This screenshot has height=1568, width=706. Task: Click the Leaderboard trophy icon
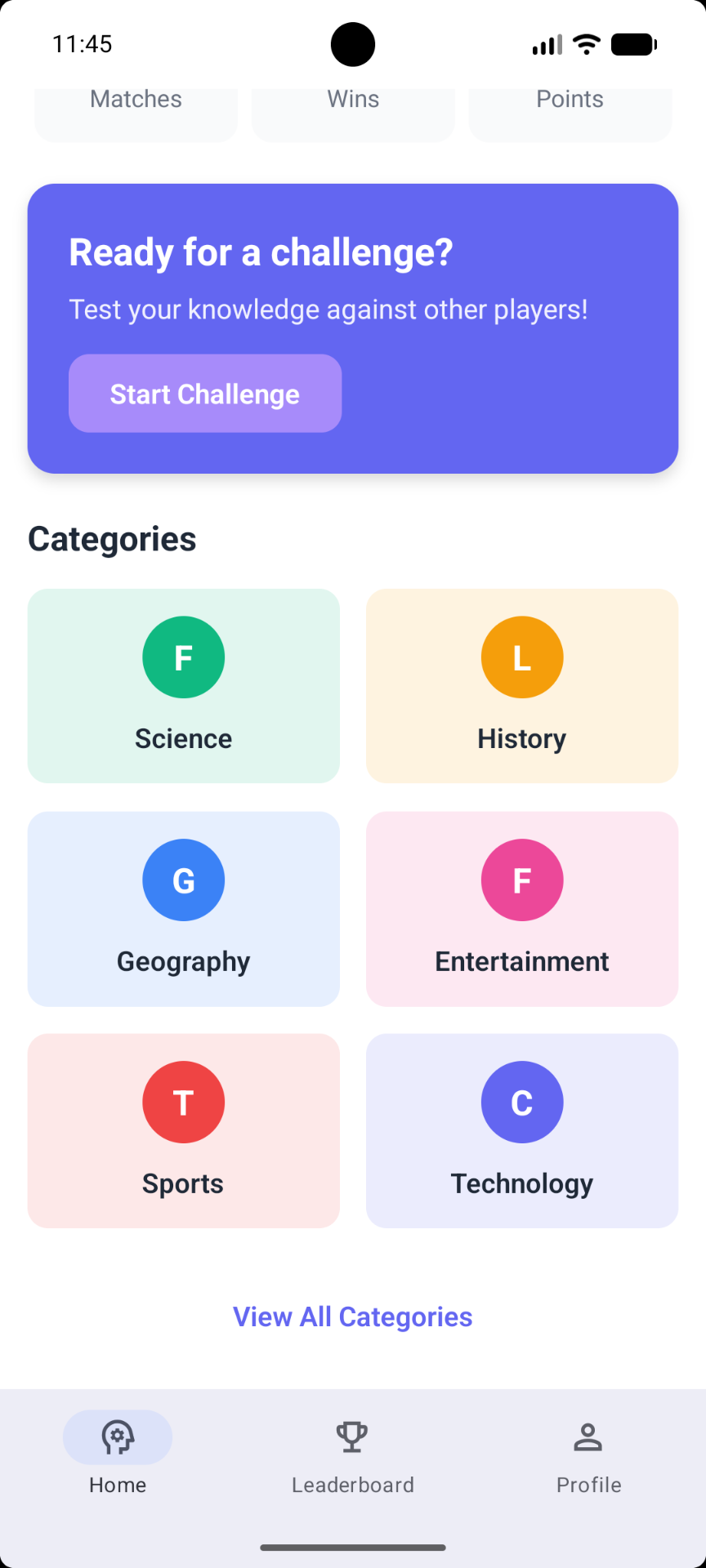pyautogui.click(x=352, y=1437)
